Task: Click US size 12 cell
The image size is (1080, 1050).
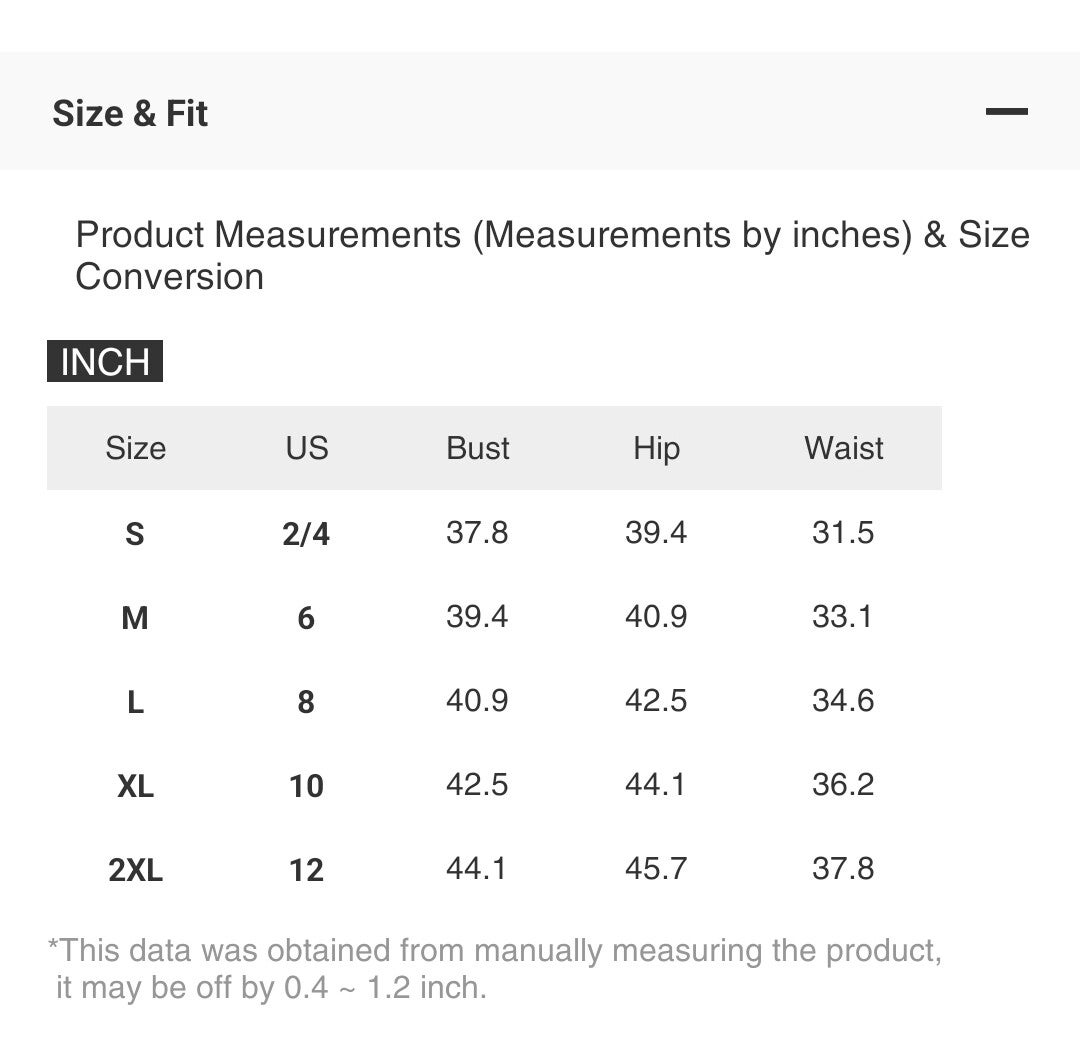Action: point(306,870)
